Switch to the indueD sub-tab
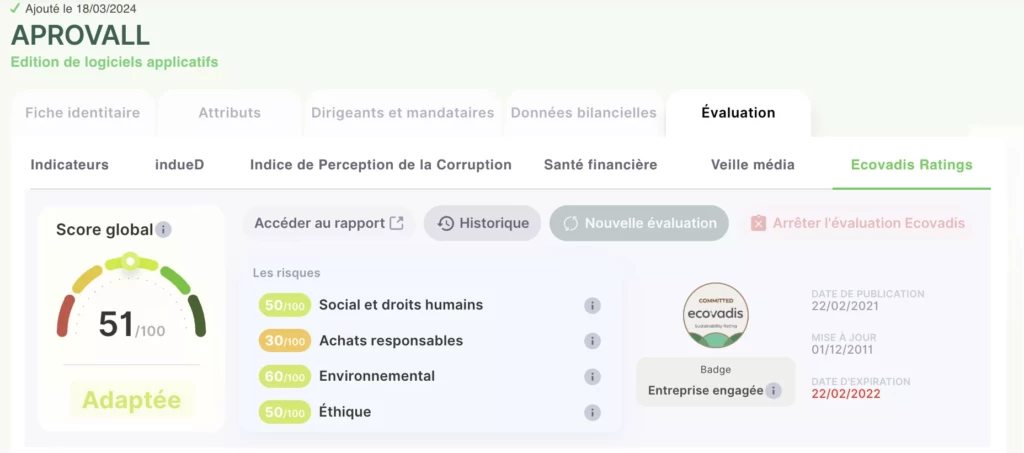 click(x=180, y=165)
